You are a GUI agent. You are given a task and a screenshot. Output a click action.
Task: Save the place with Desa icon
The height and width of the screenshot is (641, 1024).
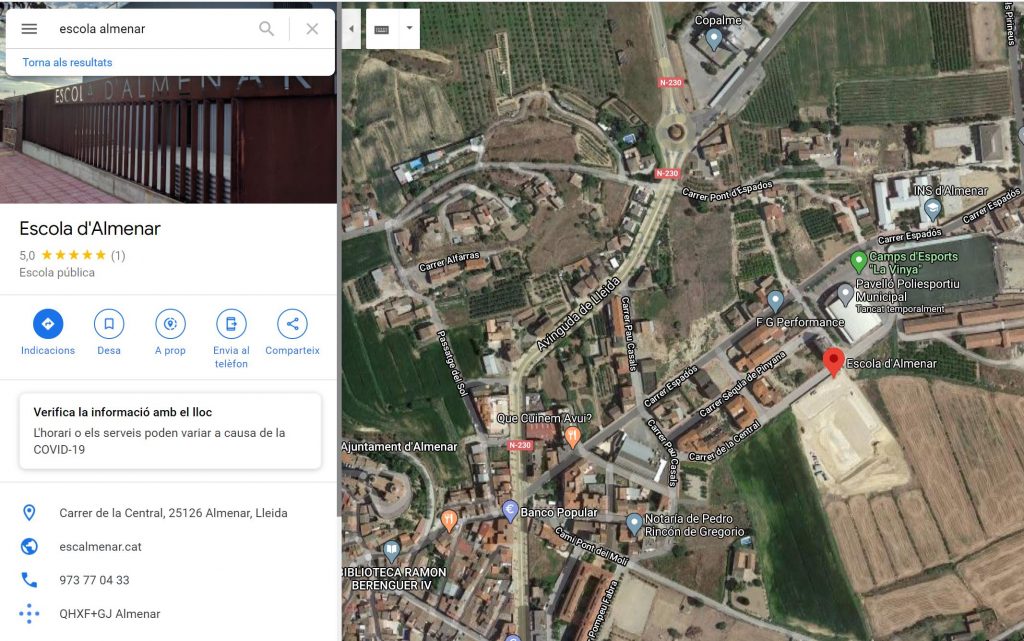109,324
